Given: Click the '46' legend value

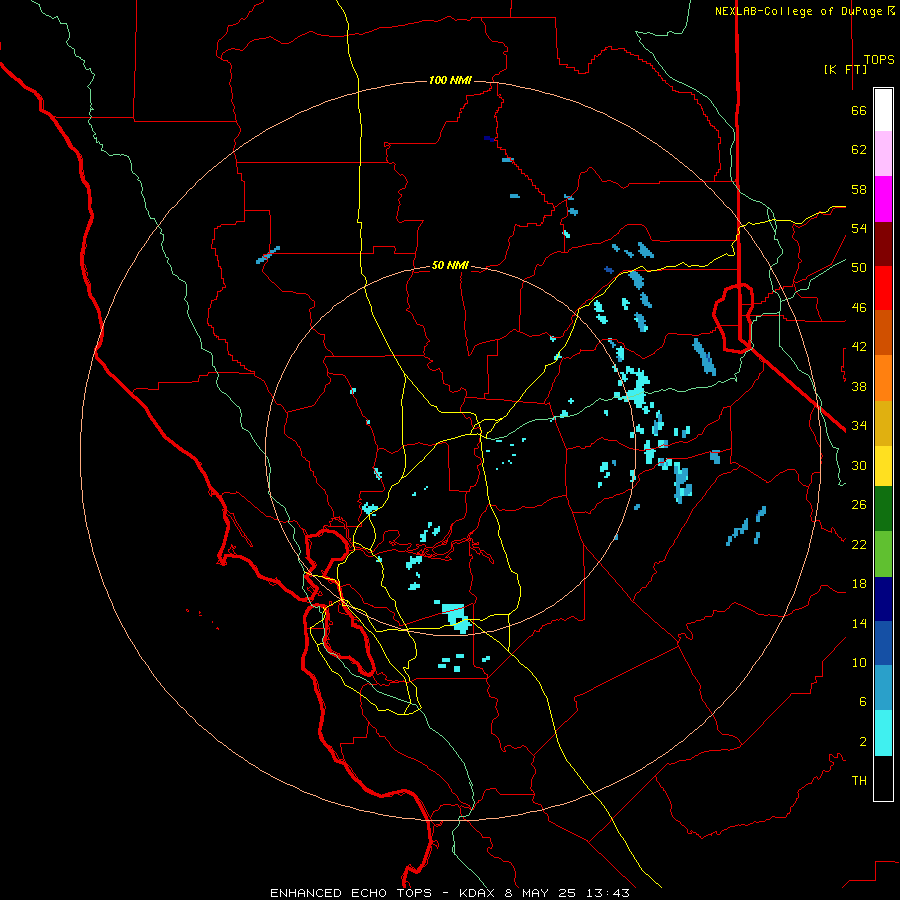Looking at the screenshot, I should click(x=859, y=307).
